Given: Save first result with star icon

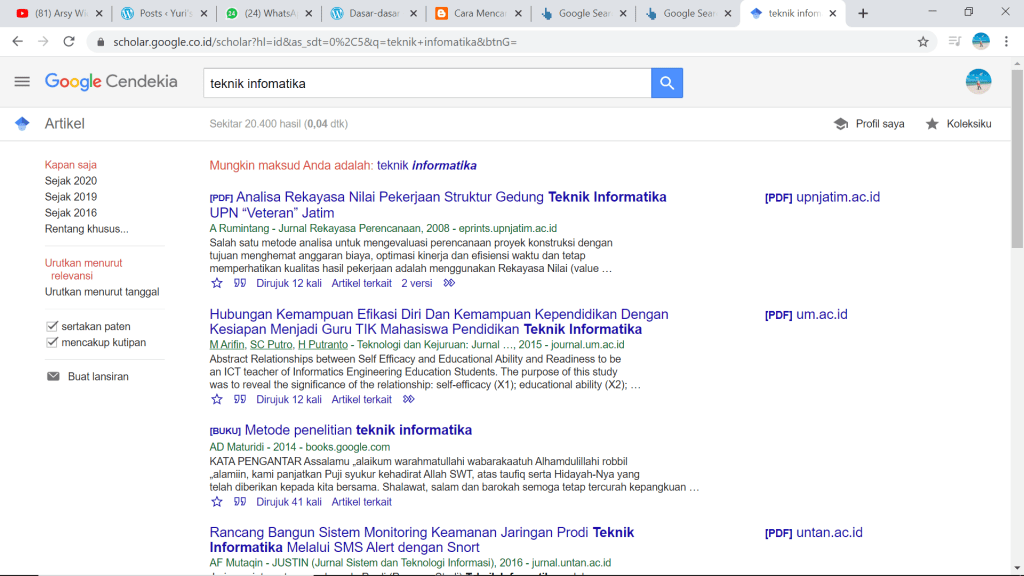Looking at the screenshot, I should point(217,283).
